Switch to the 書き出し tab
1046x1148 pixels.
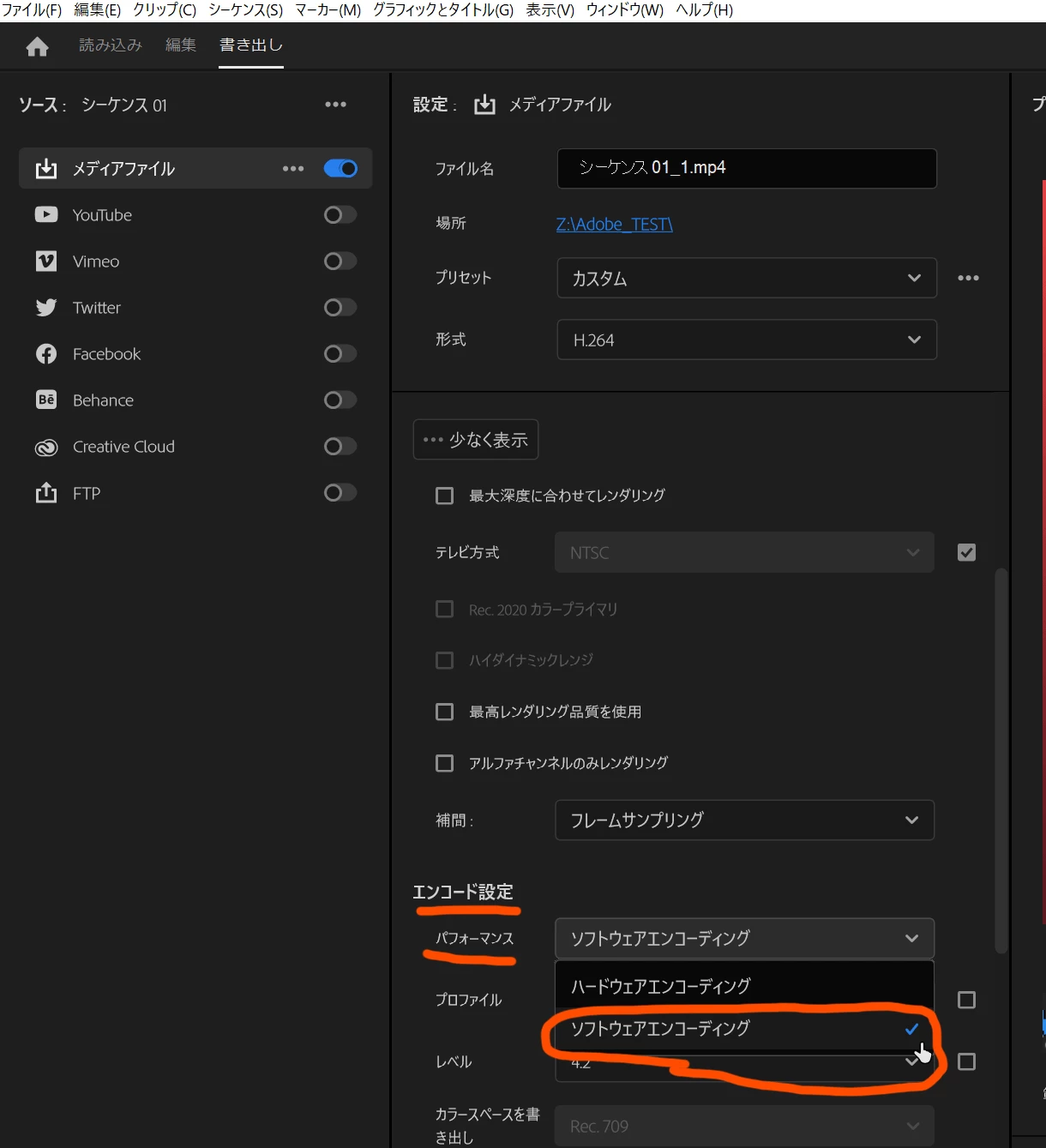point(251,45)
